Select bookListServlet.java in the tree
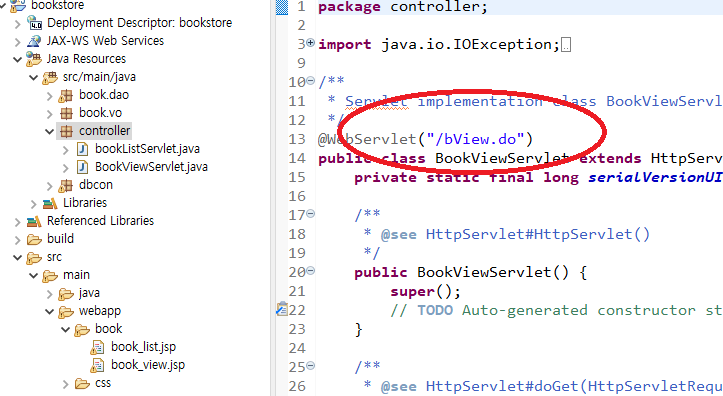 tap(148, 149)
